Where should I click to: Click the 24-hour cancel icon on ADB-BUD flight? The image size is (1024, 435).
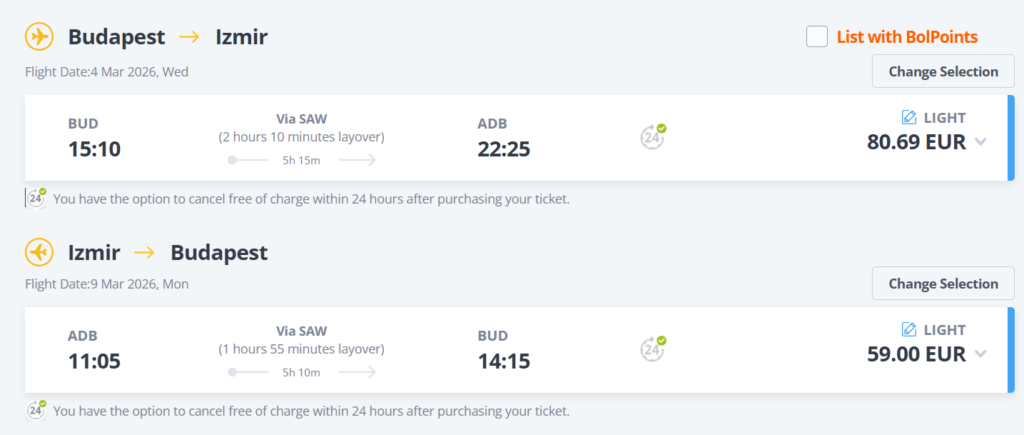(653, 347)
